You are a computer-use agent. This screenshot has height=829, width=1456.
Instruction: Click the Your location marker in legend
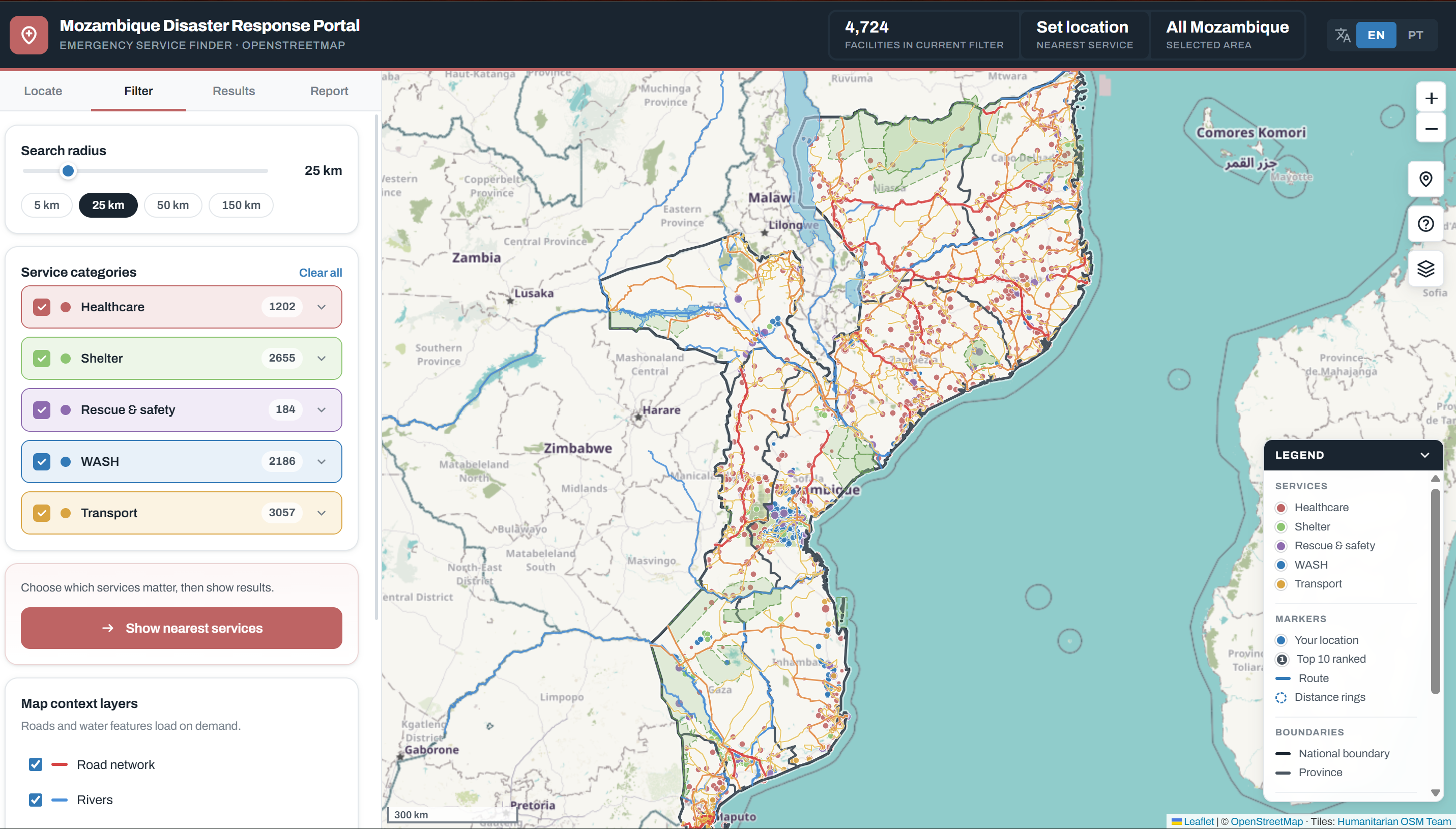[1281, 640]
